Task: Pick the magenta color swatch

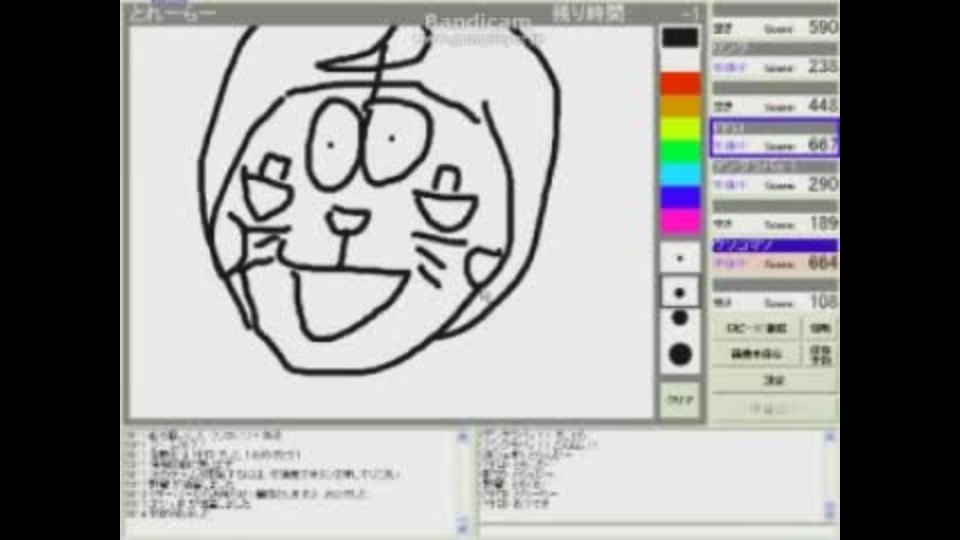Action: pos(680,220)
